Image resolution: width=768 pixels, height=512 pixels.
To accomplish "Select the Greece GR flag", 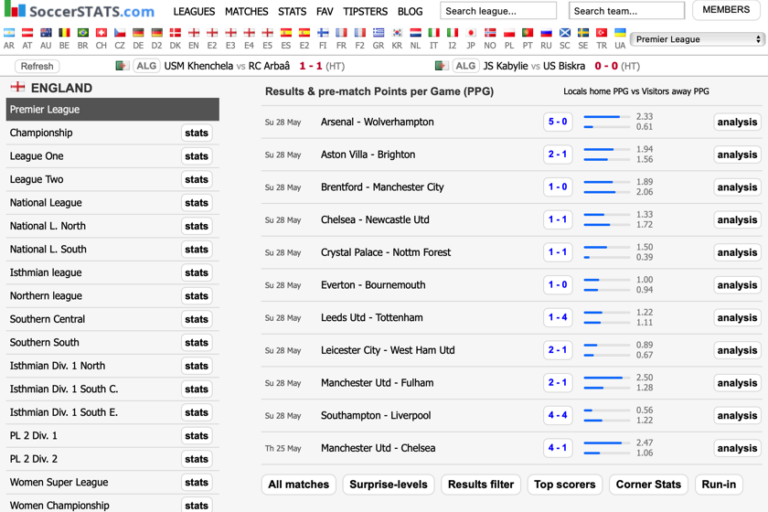I will [x=378, y=33].
